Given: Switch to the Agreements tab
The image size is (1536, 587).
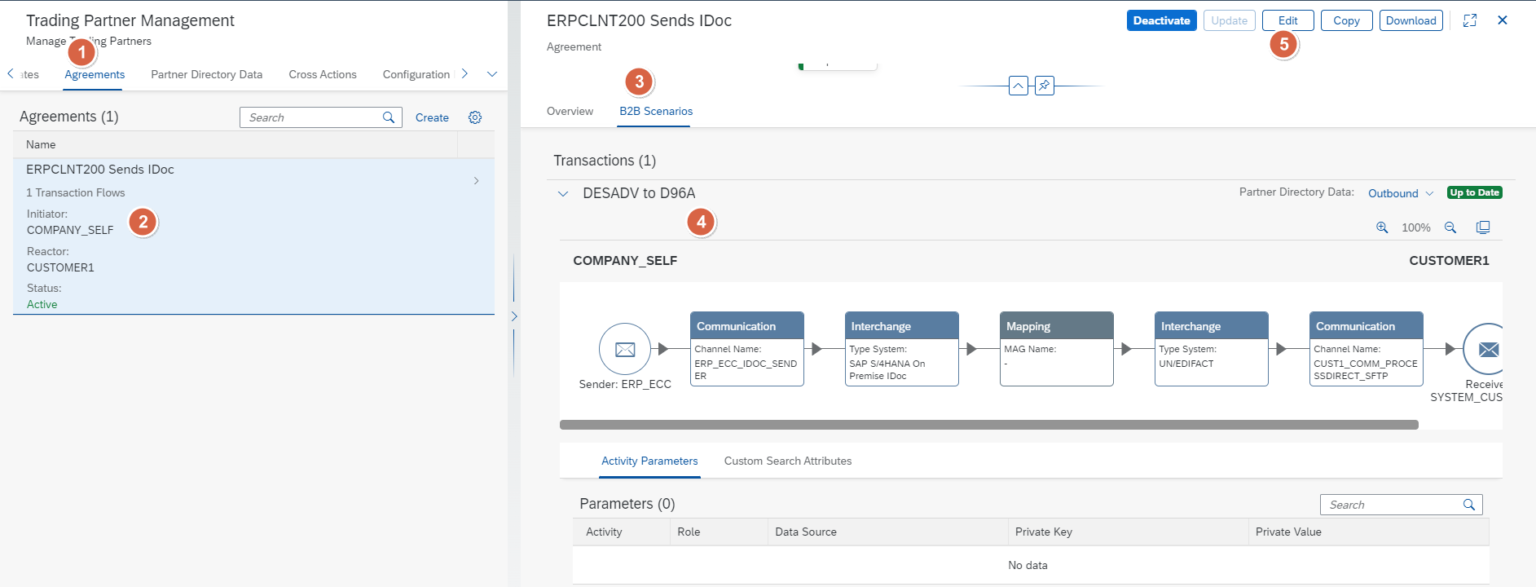Looking at the screenshot, I should tap(95, 75).
